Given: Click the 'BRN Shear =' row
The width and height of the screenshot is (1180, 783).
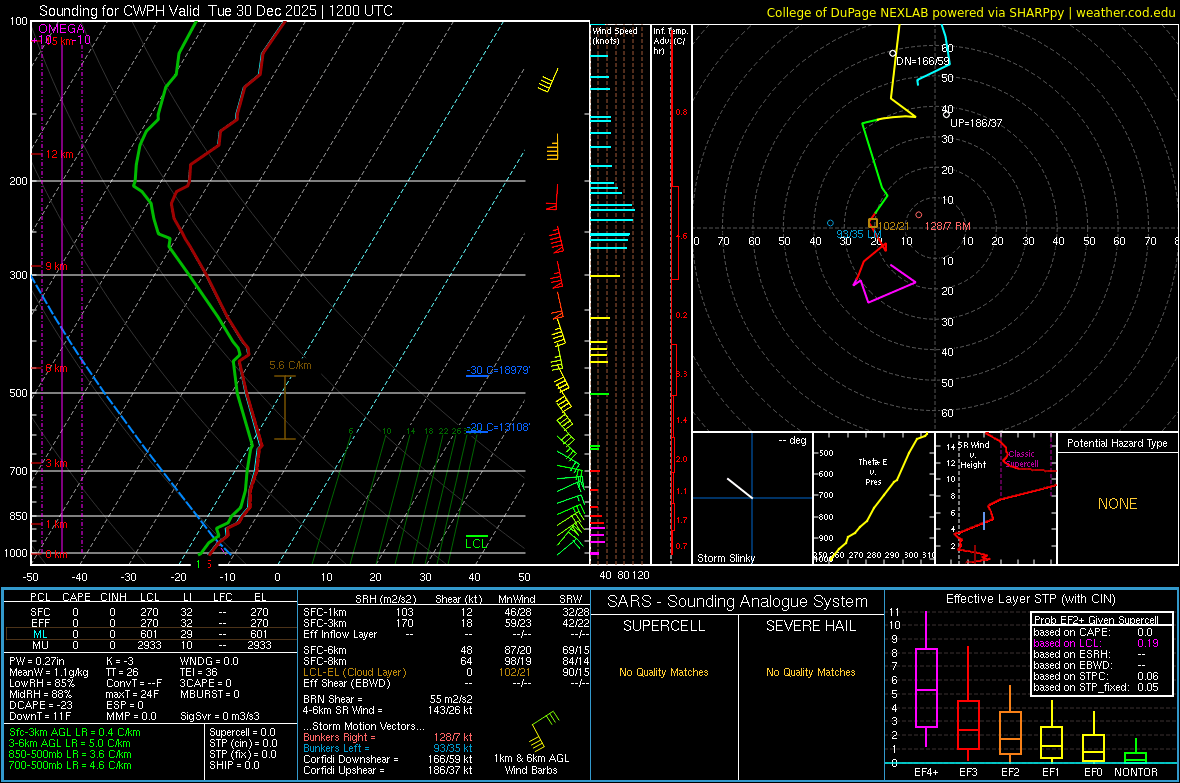Looking at the screenshot, I should (388, 699).
